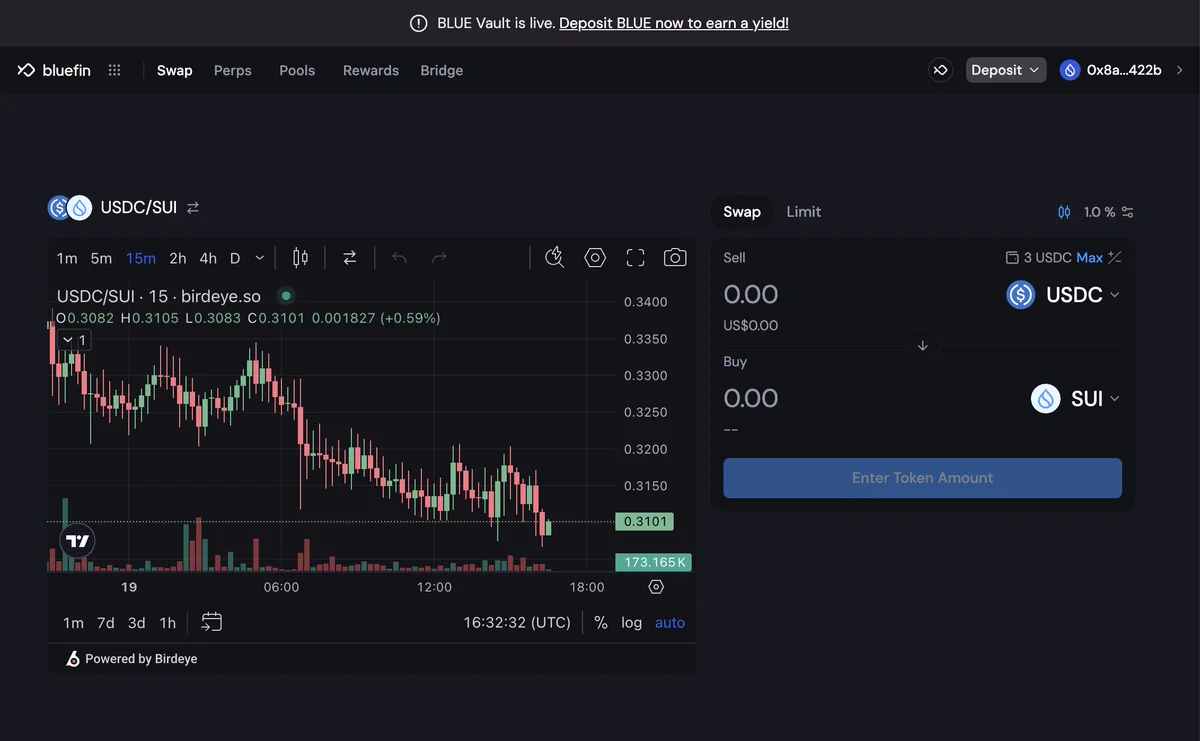Open the Rewards page
Viewport: 1200px width, 741px height.
[371, 70]
